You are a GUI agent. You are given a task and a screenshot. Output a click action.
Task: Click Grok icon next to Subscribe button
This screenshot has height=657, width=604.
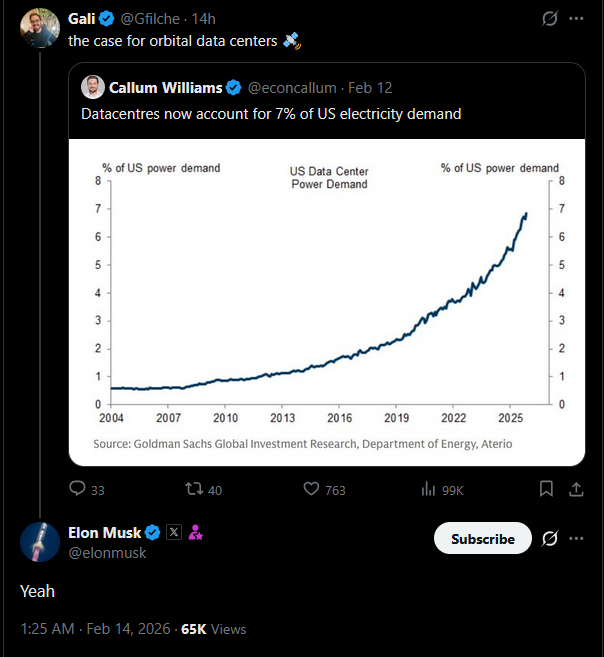[x=549, y=538]
